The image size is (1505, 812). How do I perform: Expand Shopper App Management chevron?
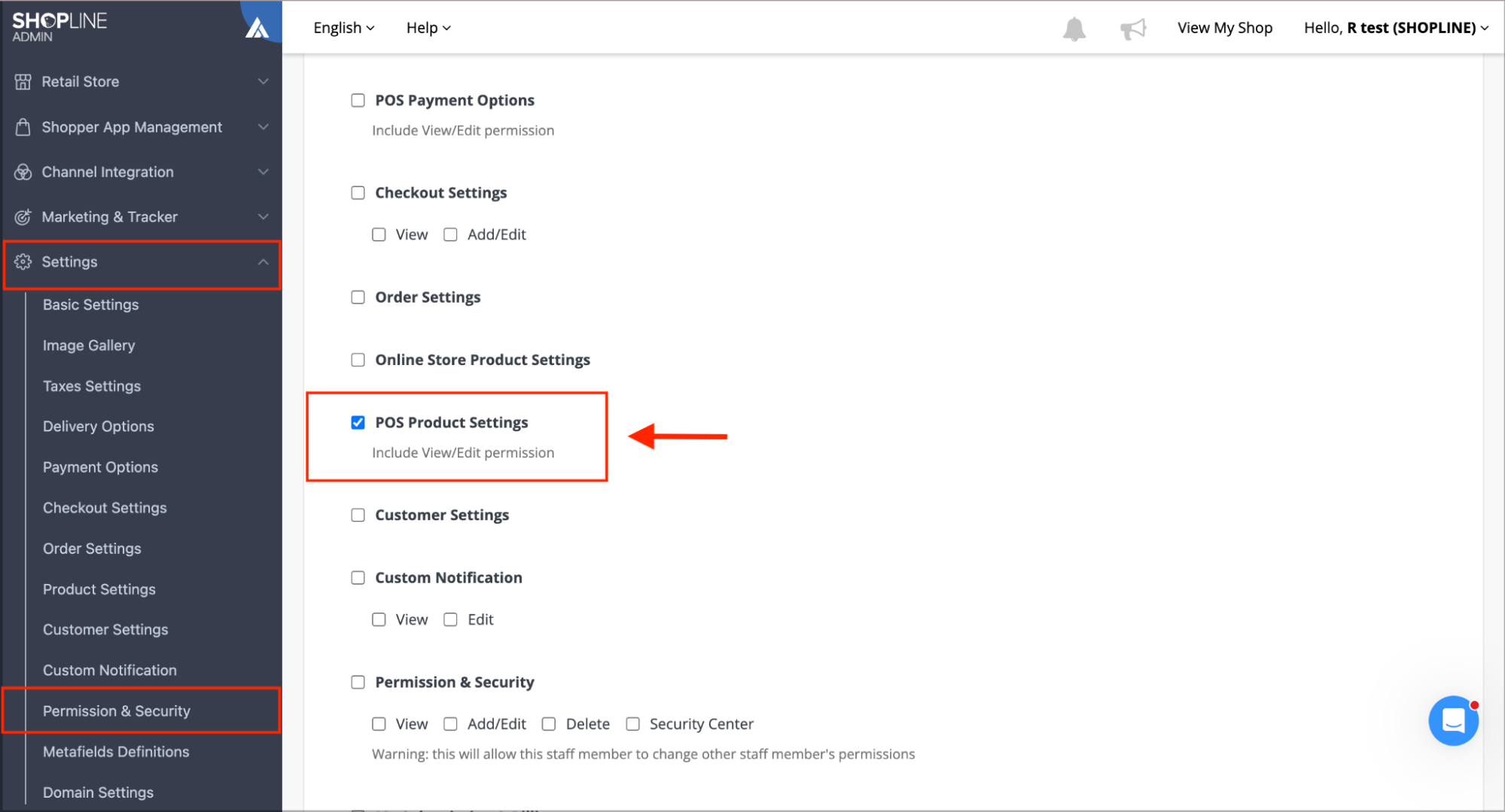point(263,126)
